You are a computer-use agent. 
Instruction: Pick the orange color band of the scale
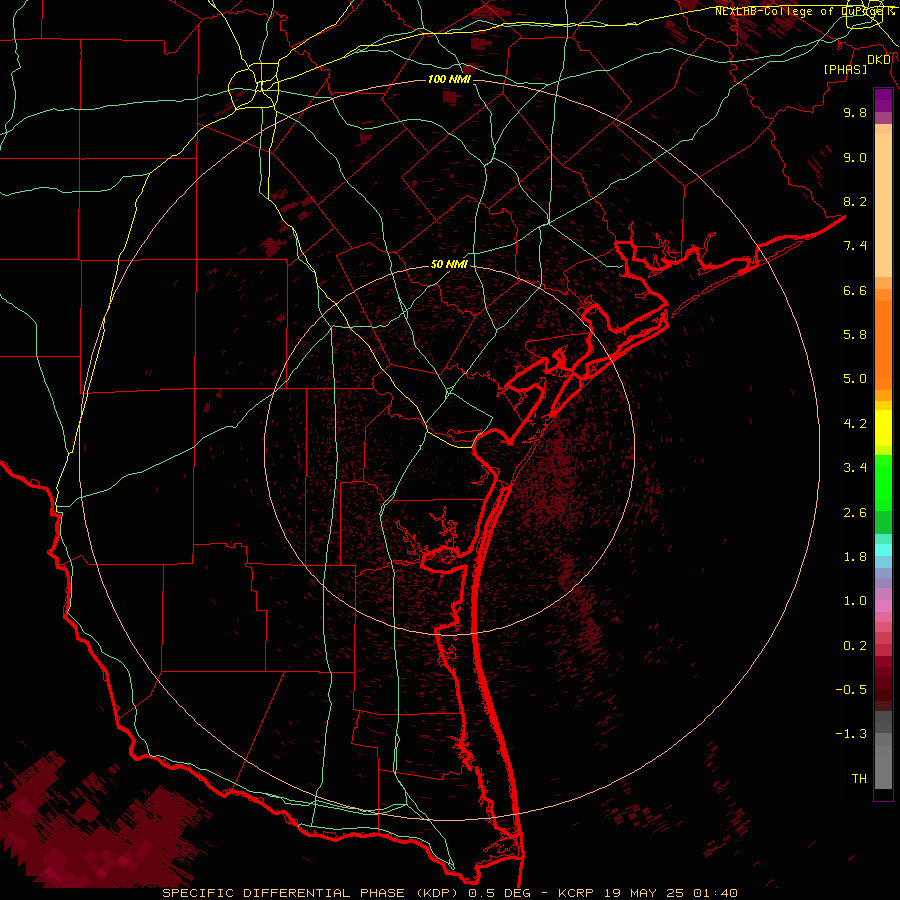click(883, 344)
